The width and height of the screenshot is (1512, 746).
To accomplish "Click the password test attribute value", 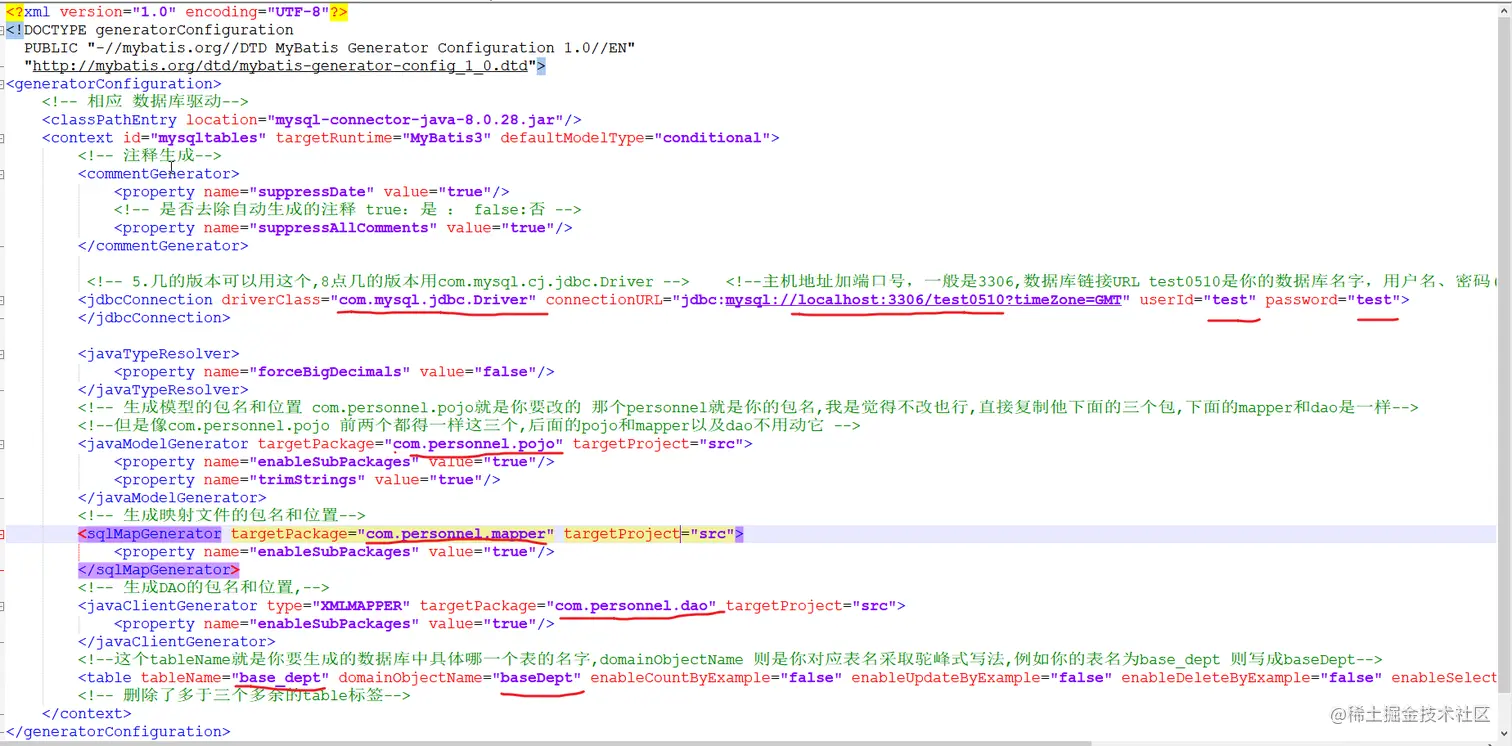I will click(x=1375, y=299).
